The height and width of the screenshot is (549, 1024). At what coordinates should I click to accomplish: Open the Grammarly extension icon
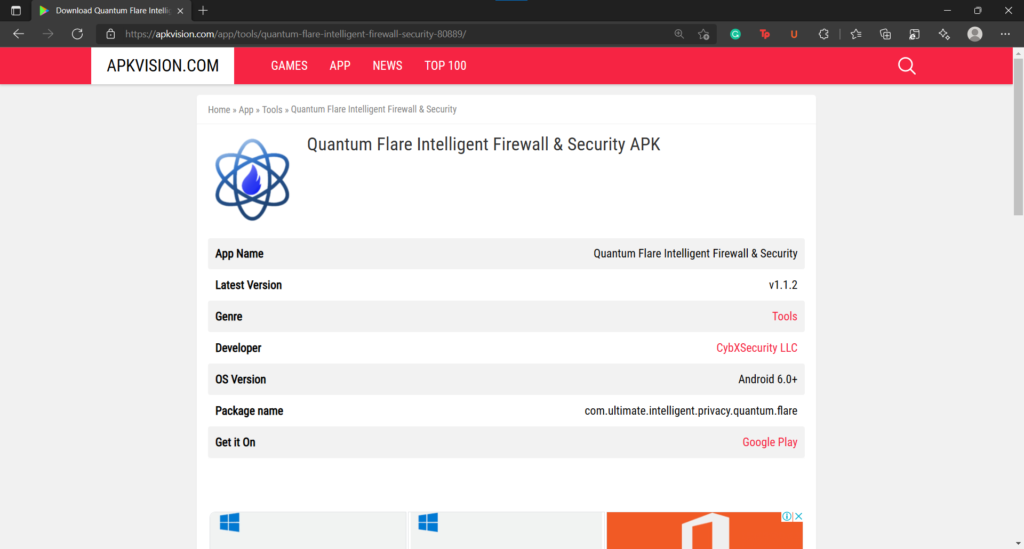click(735, 34)
